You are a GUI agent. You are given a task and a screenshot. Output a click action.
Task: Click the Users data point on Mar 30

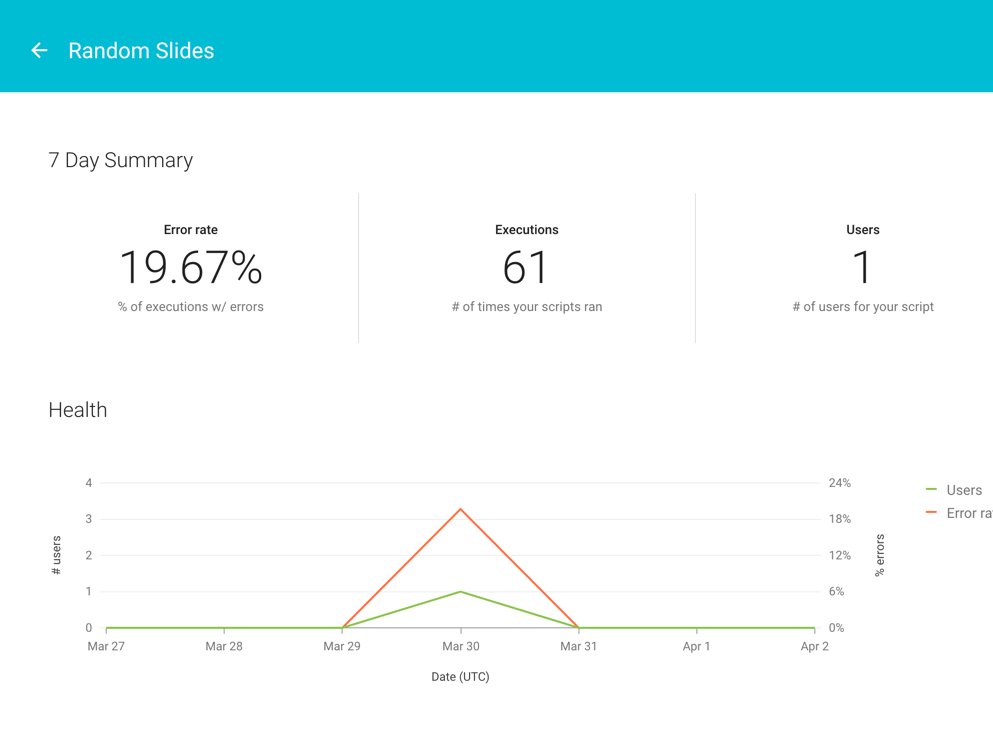[x=460, y=591]
